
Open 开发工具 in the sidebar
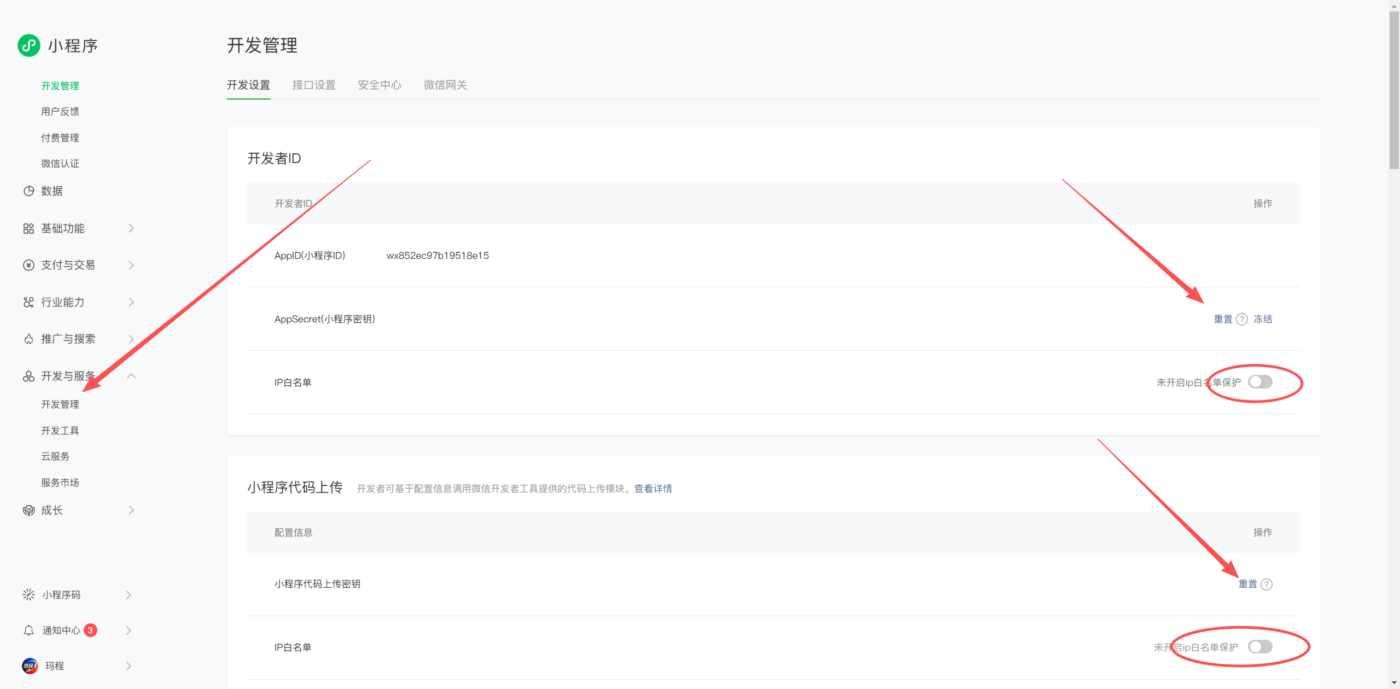click(60, 431)
